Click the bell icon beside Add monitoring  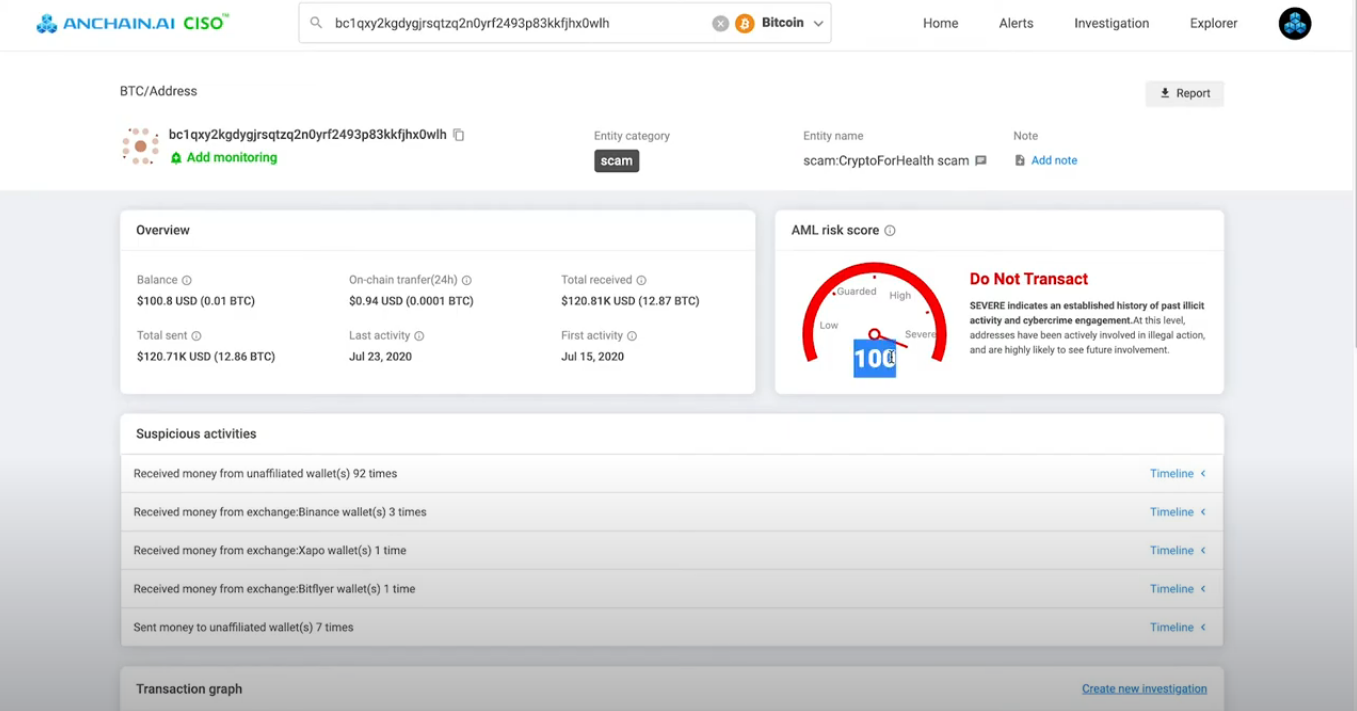[176, 158]
